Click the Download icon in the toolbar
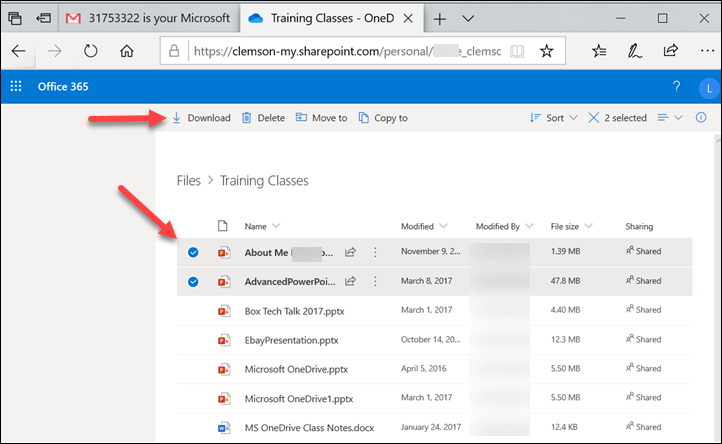This screenshot has height=444, width=722. tap(176, 118)
